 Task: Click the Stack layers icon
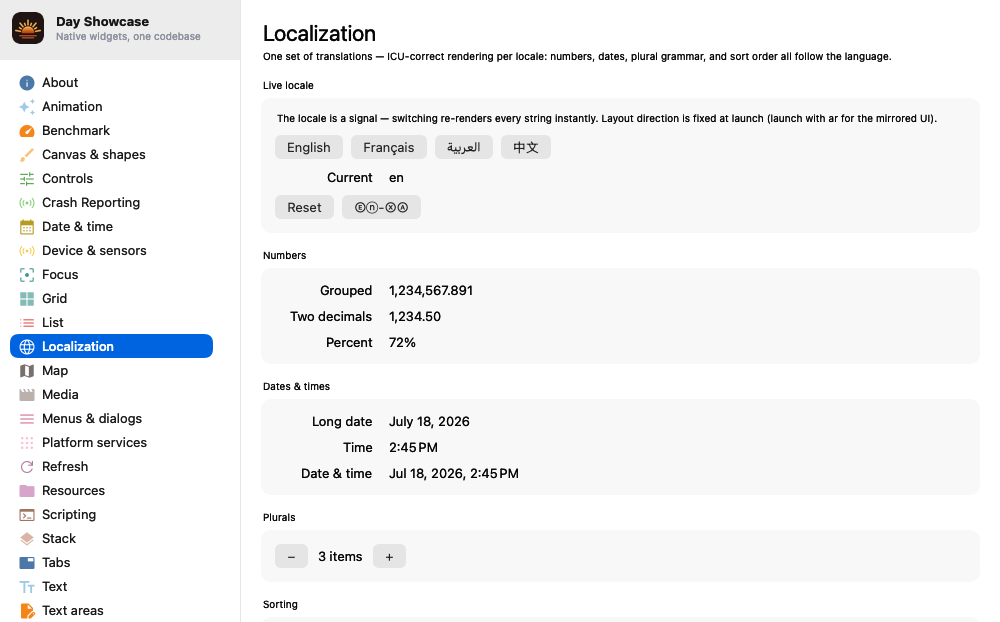tap(27, 539)
